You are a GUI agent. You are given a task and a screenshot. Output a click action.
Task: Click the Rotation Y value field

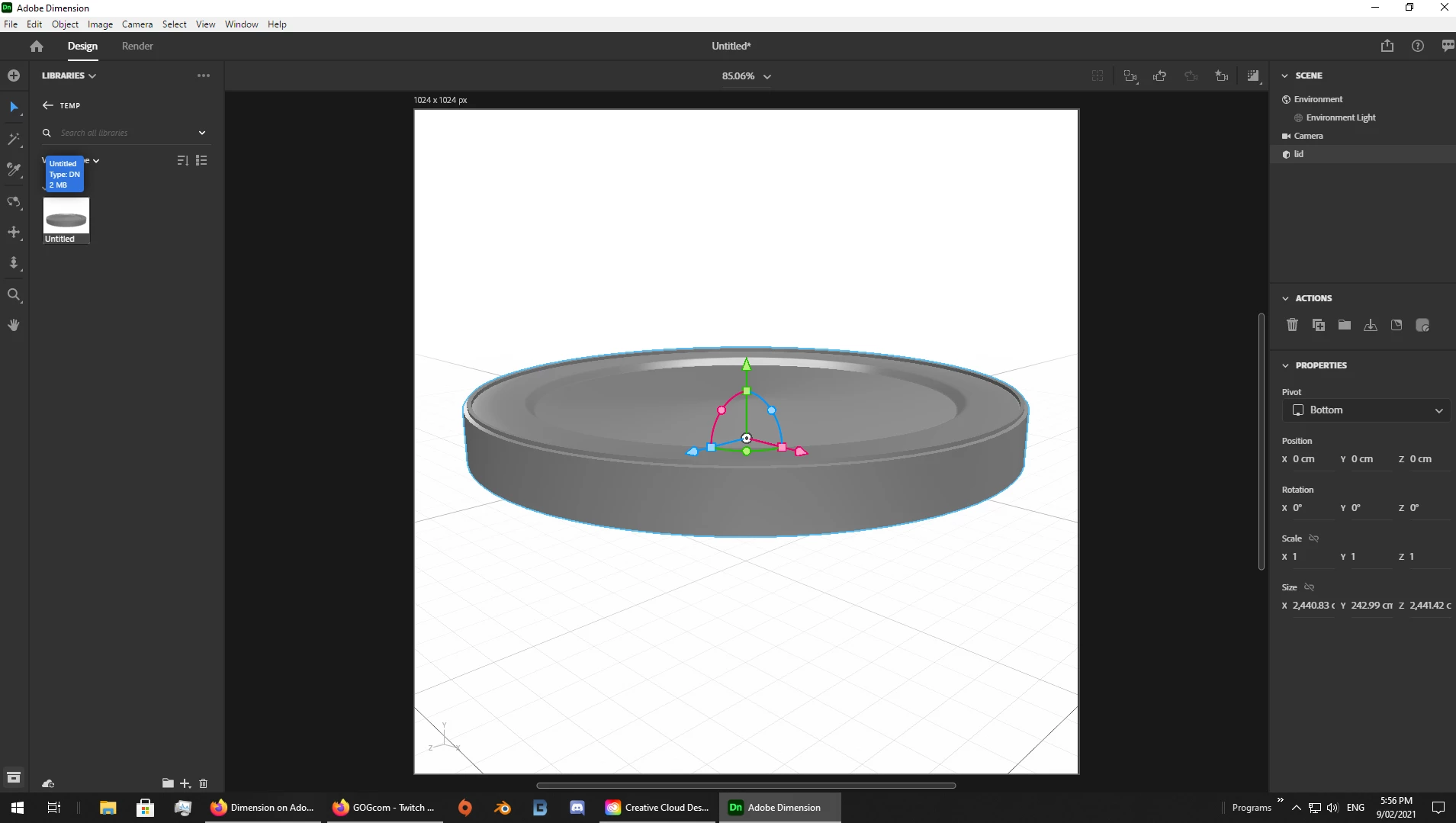pos(1369,508)
